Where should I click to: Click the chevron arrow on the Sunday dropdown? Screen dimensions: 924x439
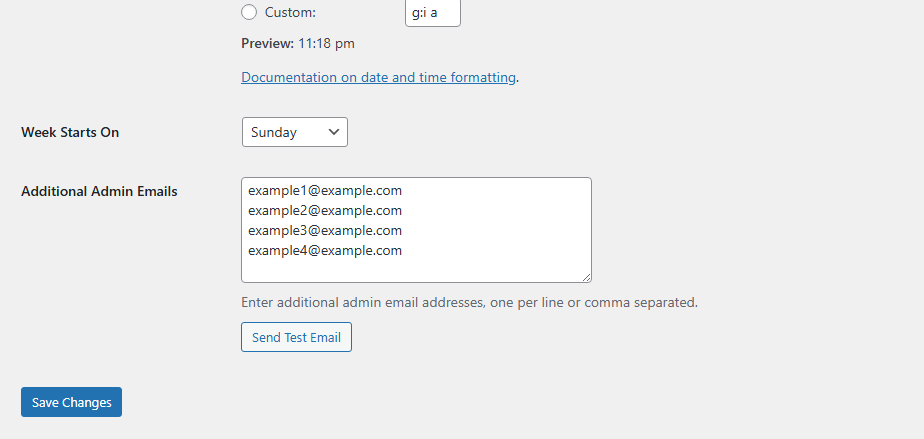333,132
